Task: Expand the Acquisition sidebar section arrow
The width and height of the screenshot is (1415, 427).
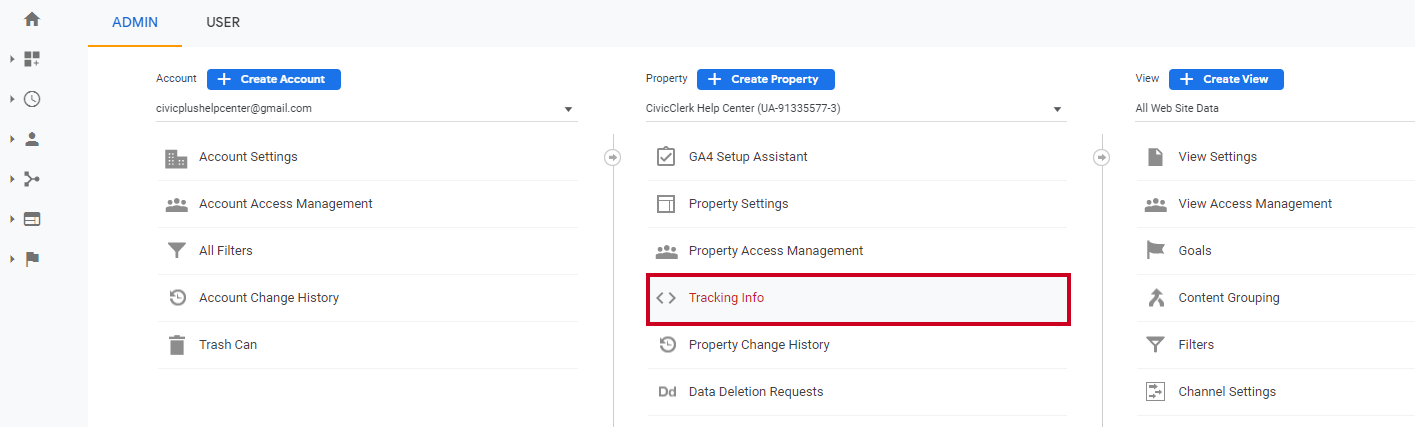Action: pos(12,179)
